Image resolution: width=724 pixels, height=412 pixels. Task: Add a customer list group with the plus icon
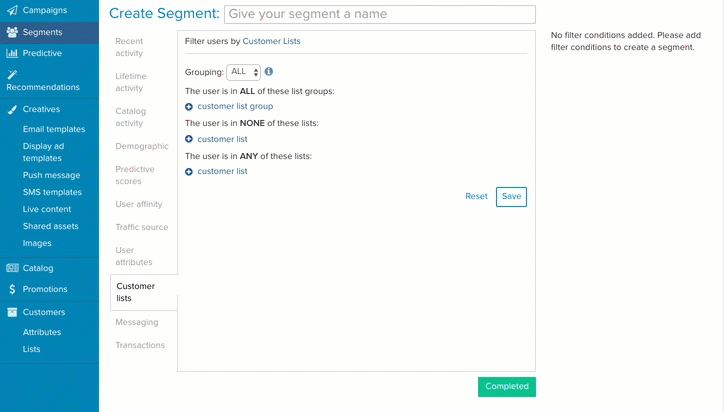point(189,107)
